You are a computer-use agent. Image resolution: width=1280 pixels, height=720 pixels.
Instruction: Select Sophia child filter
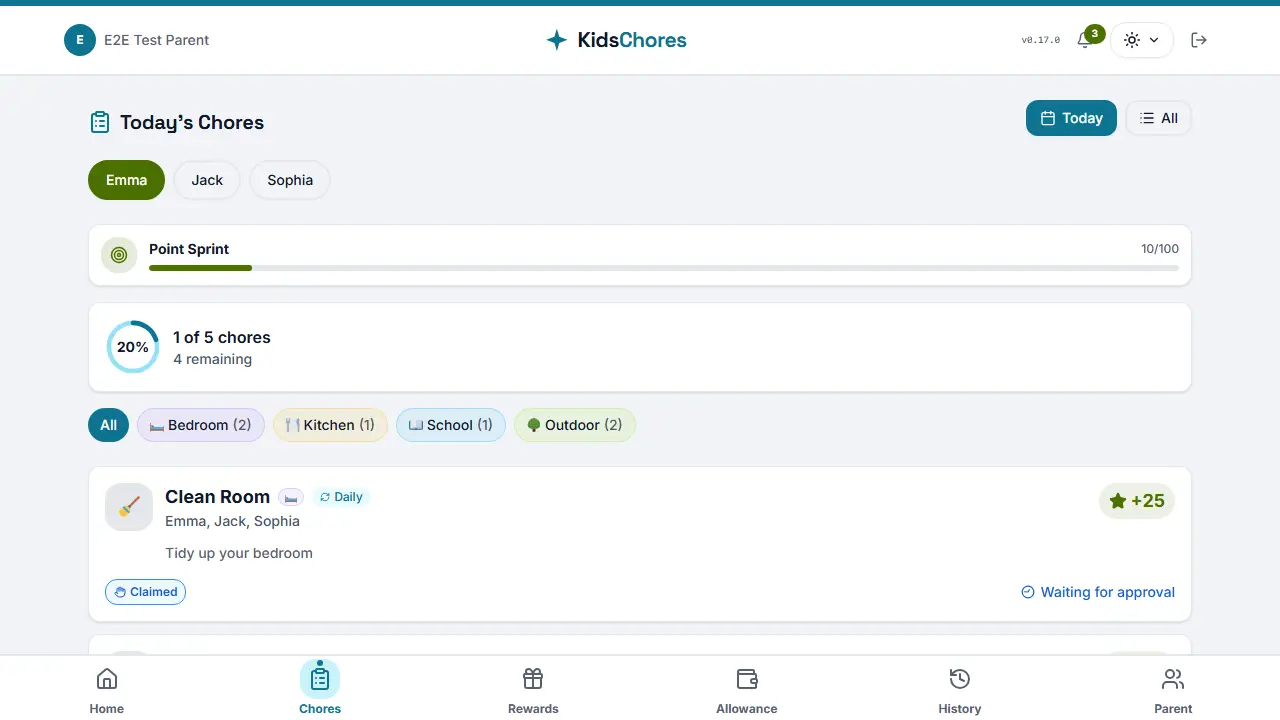click(290, 180)
